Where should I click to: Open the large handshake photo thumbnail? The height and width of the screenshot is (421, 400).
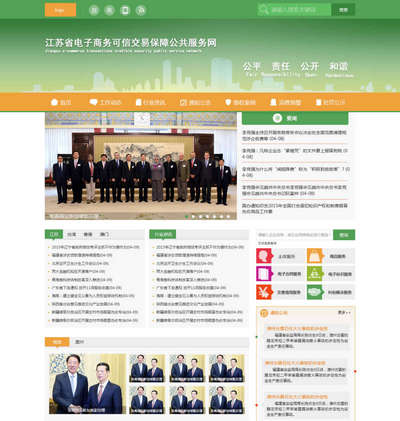(x=88, y=384)
